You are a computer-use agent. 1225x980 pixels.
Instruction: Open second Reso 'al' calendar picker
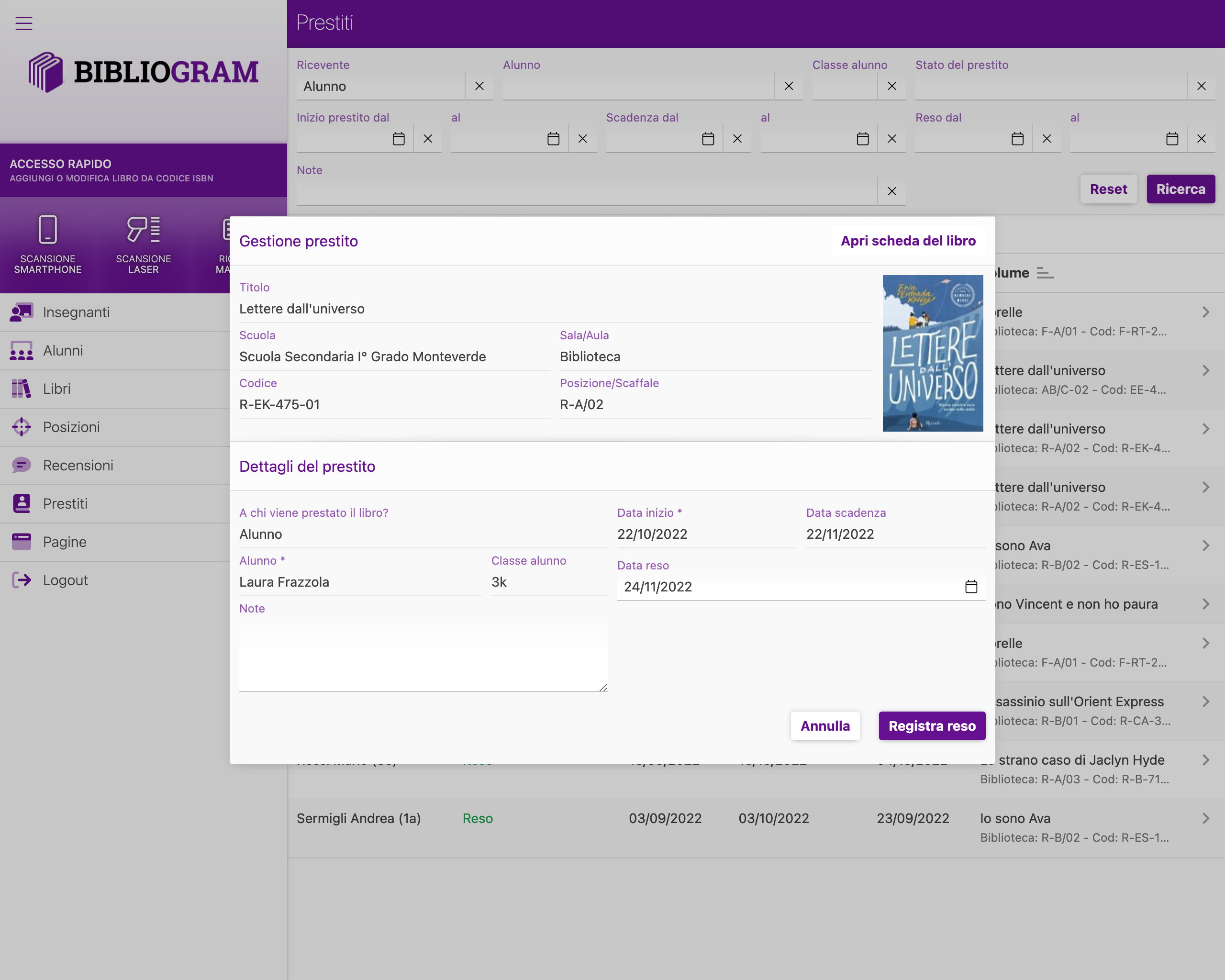(1172, 139)
